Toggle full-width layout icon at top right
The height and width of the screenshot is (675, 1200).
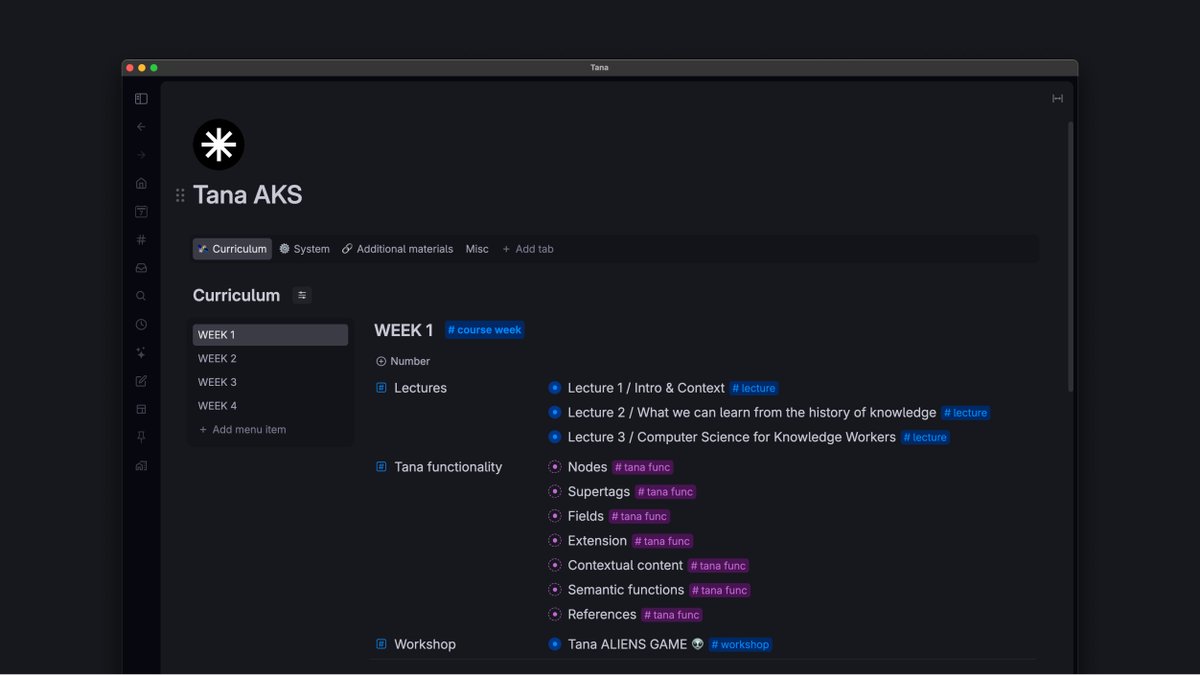click(1057, 99)
